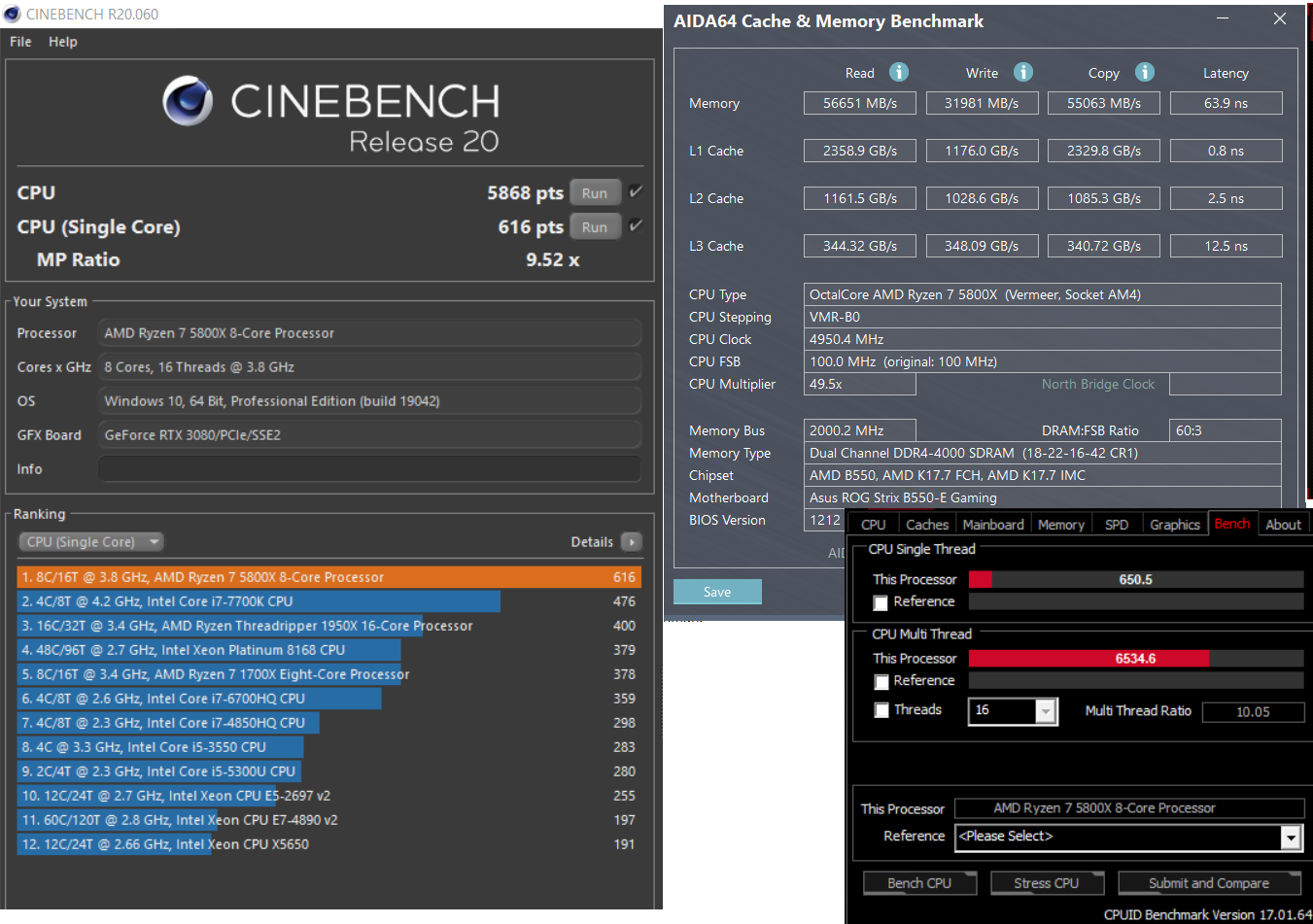Switch to Caches tab in CPU-Z
Image resolution: width=1313 pixels, height=924 pixels.
[x=927, y=524]
